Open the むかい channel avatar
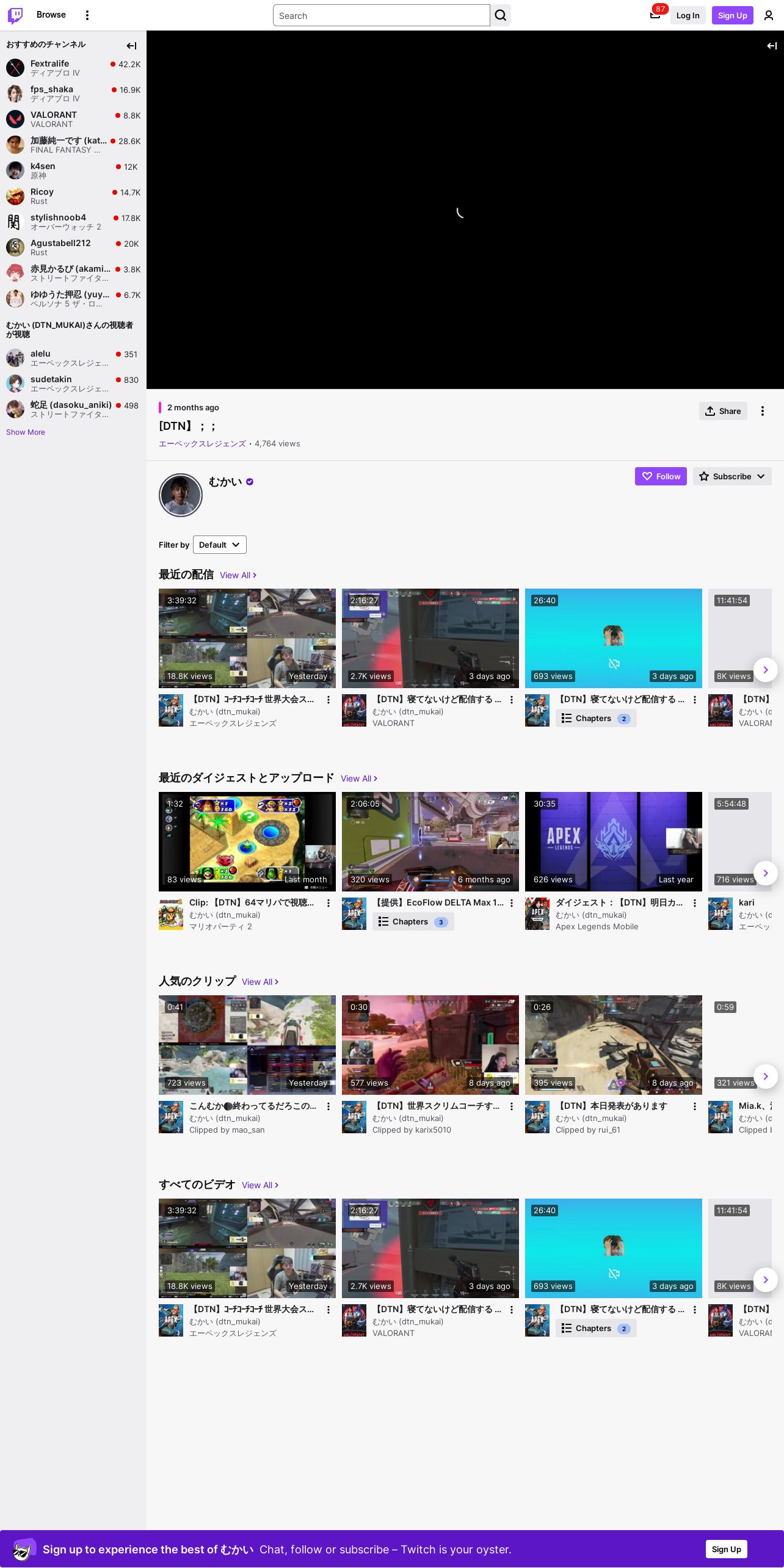 click(181, 495)
